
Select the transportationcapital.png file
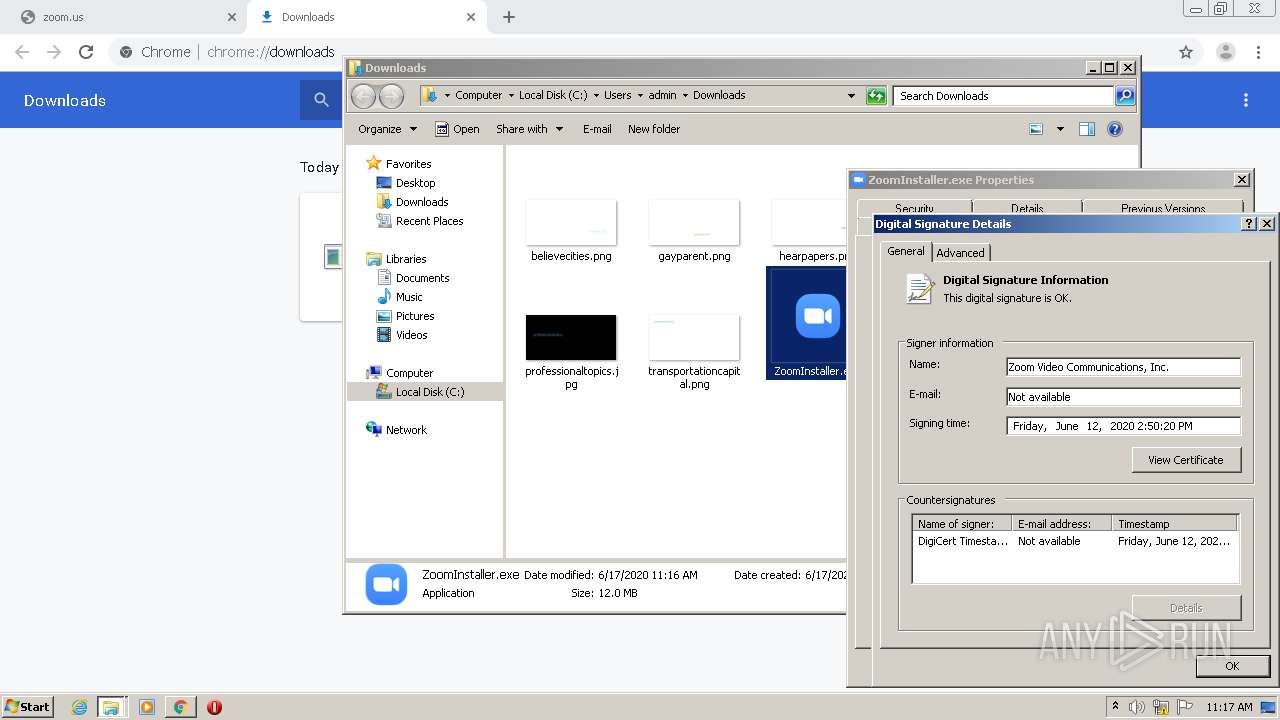(x=694, y=351)
